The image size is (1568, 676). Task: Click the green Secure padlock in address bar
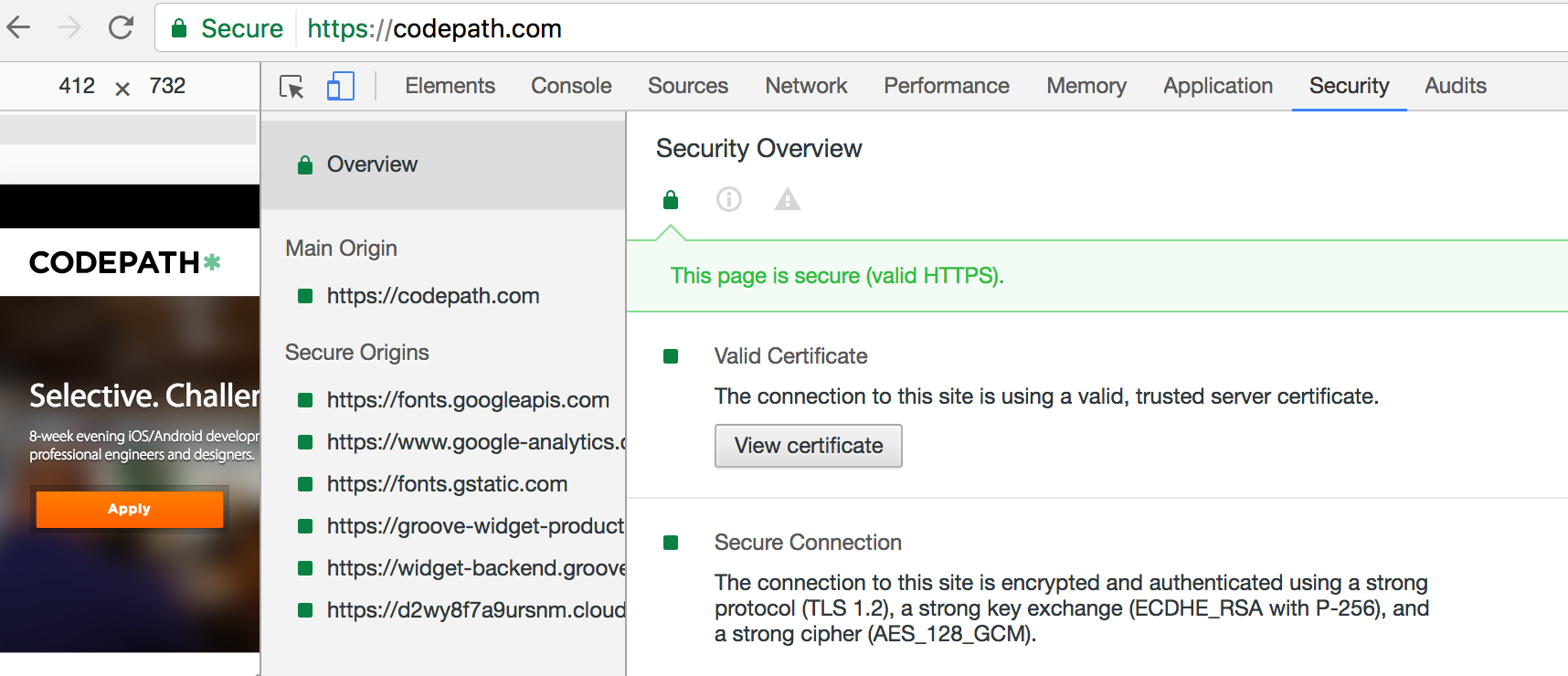pos(180,28)
